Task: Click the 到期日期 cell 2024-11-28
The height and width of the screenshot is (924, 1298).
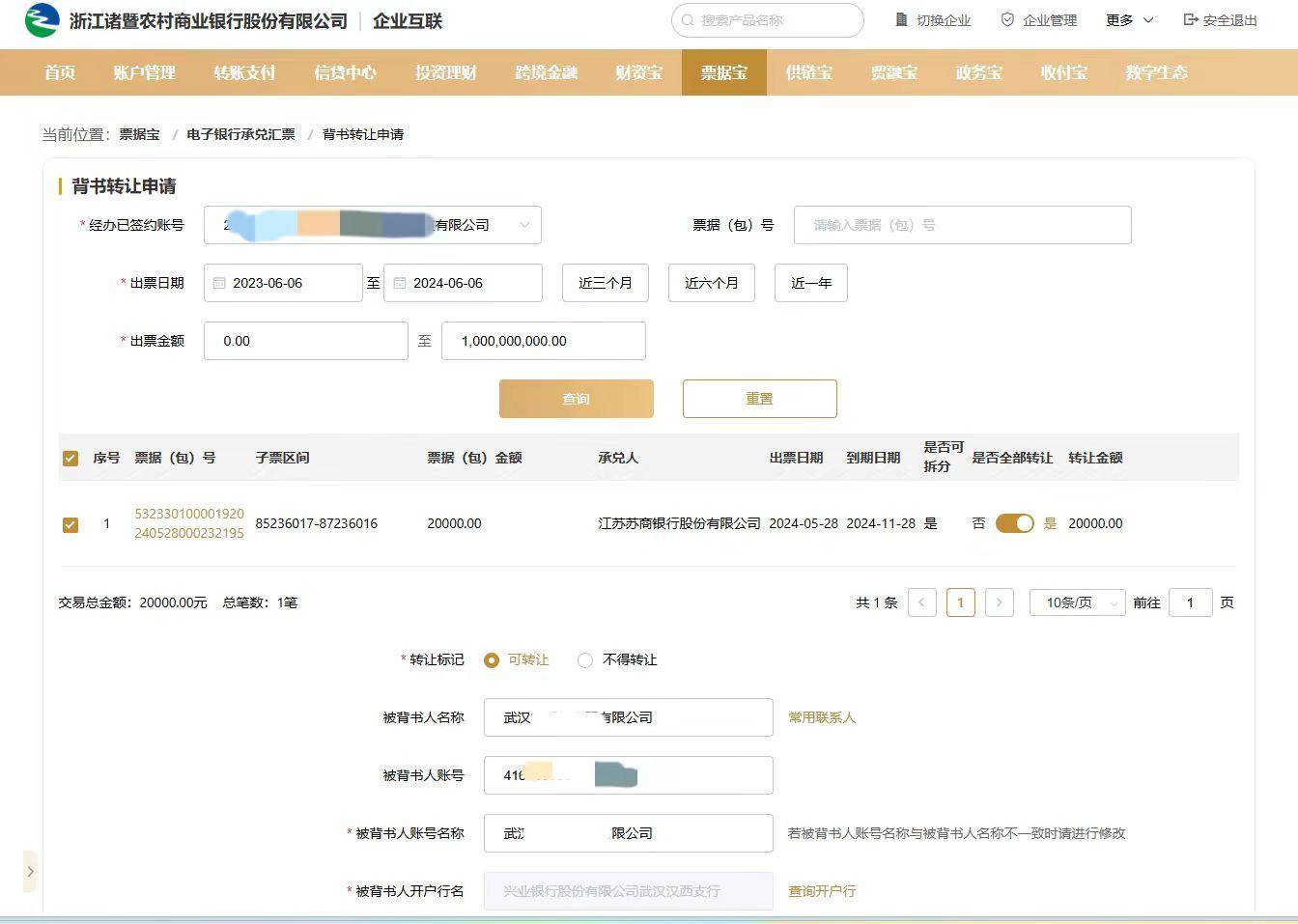Action: pyautogui.click(x=881, y=523)
